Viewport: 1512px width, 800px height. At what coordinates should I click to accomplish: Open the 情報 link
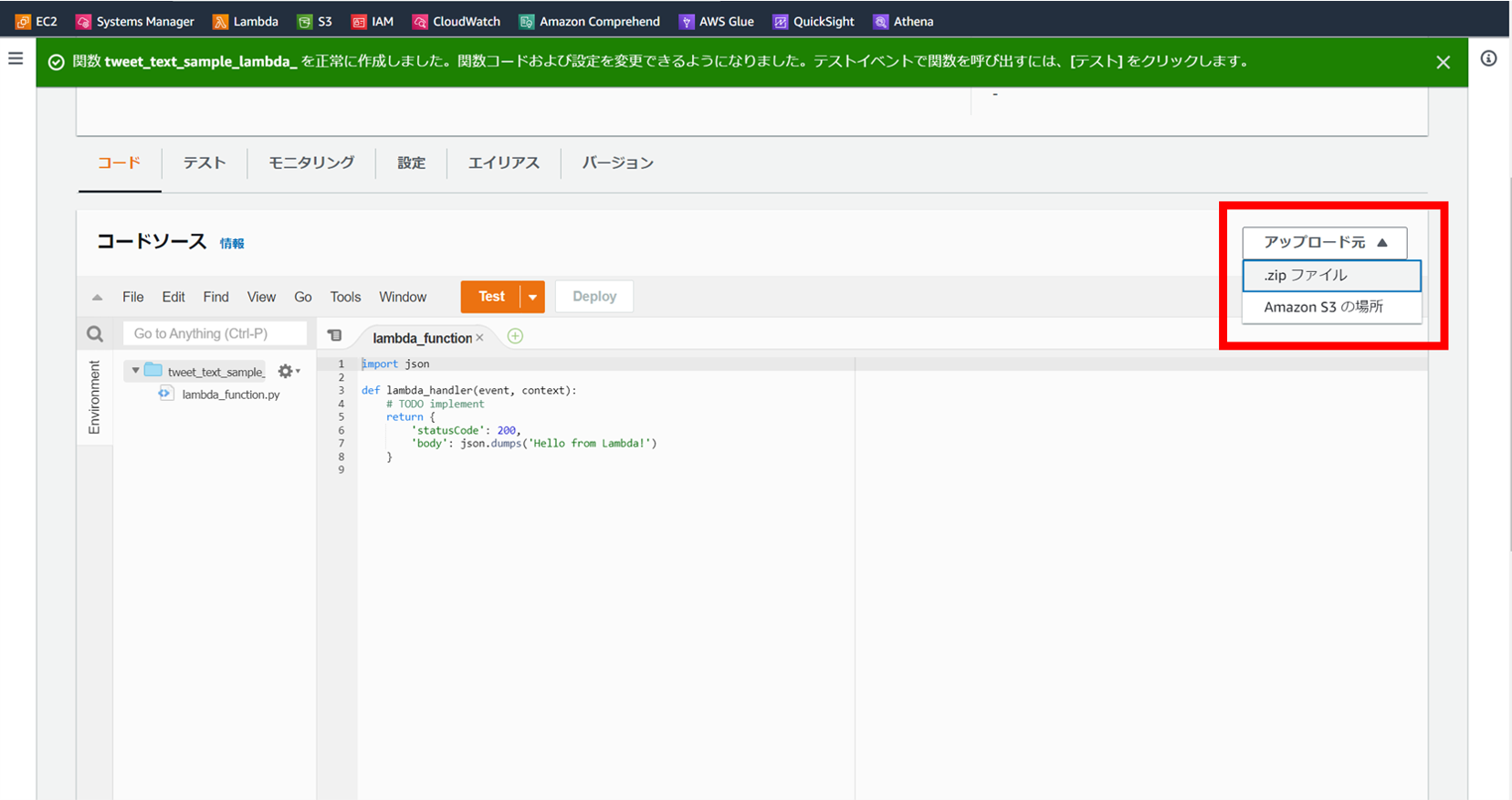tap(232, 244)
